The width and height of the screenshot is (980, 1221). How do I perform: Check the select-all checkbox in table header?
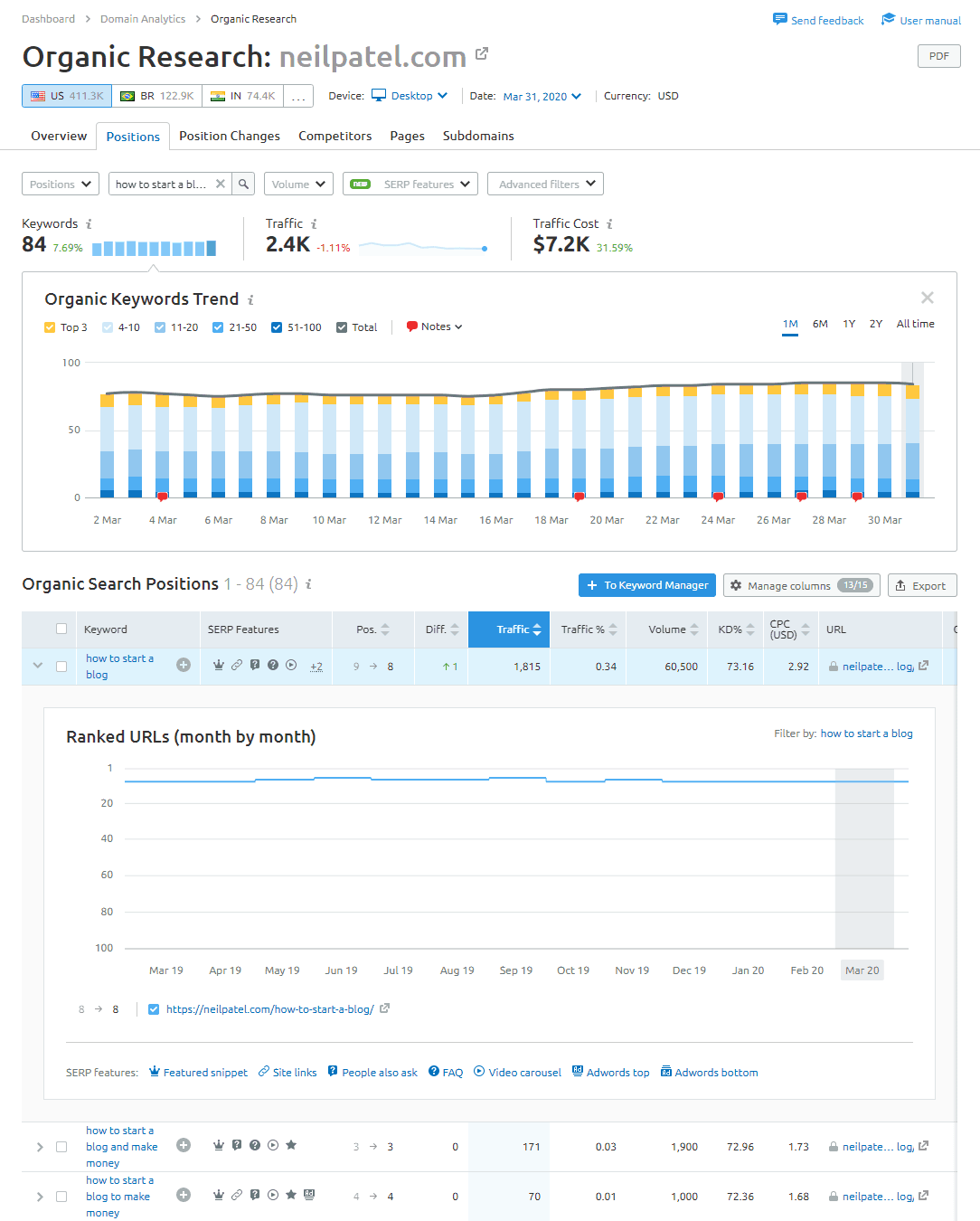[x=61, y=629]
